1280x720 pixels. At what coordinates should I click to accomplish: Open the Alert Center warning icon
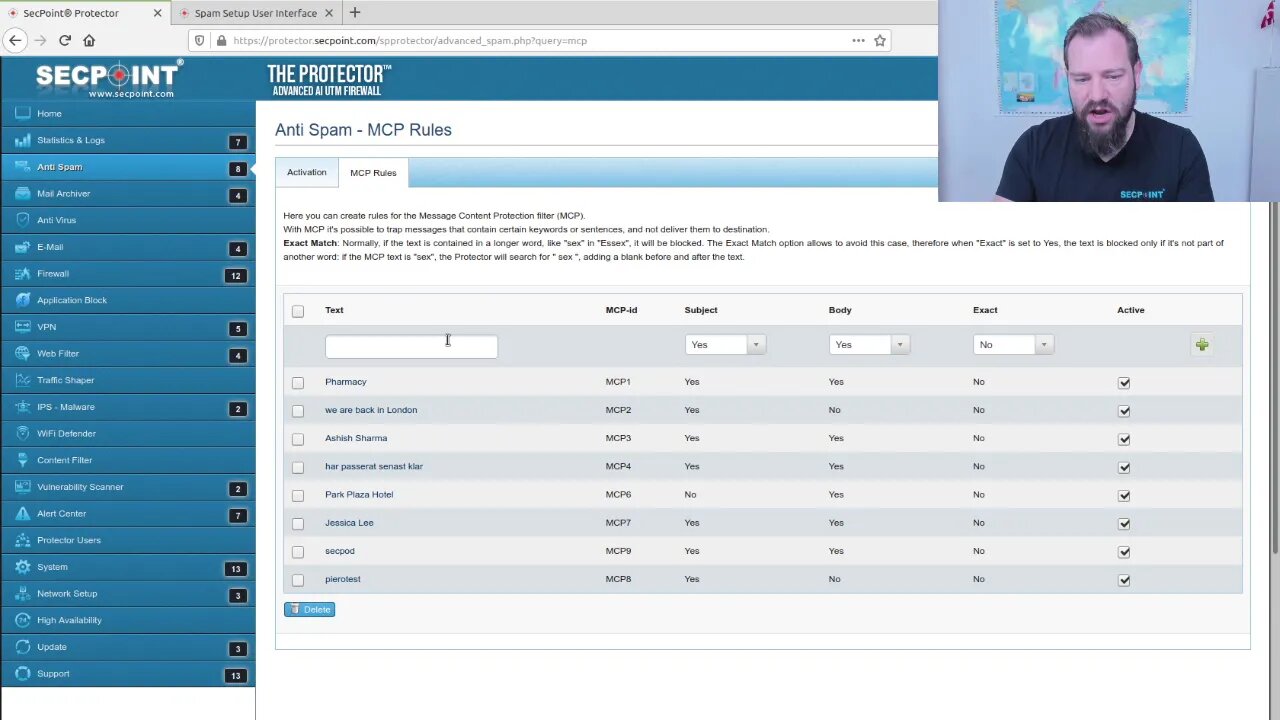click(22, 514)
